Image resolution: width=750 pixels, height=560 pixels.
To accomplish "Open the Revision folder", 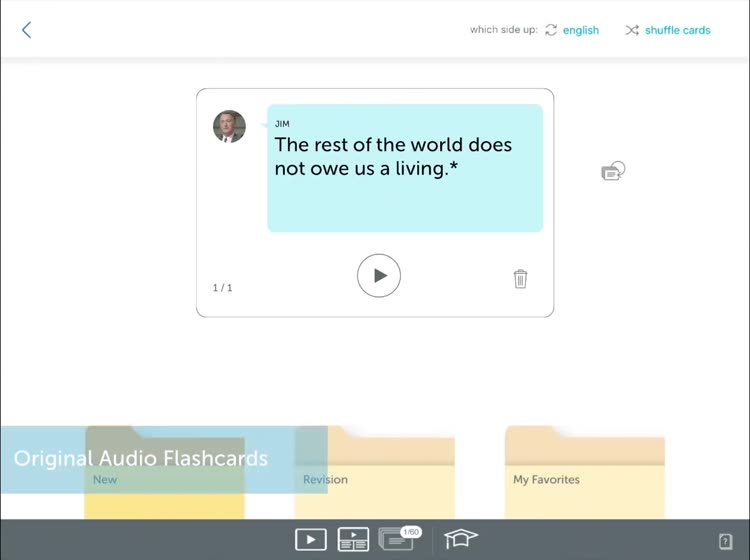I will click(x=390, y=480).
